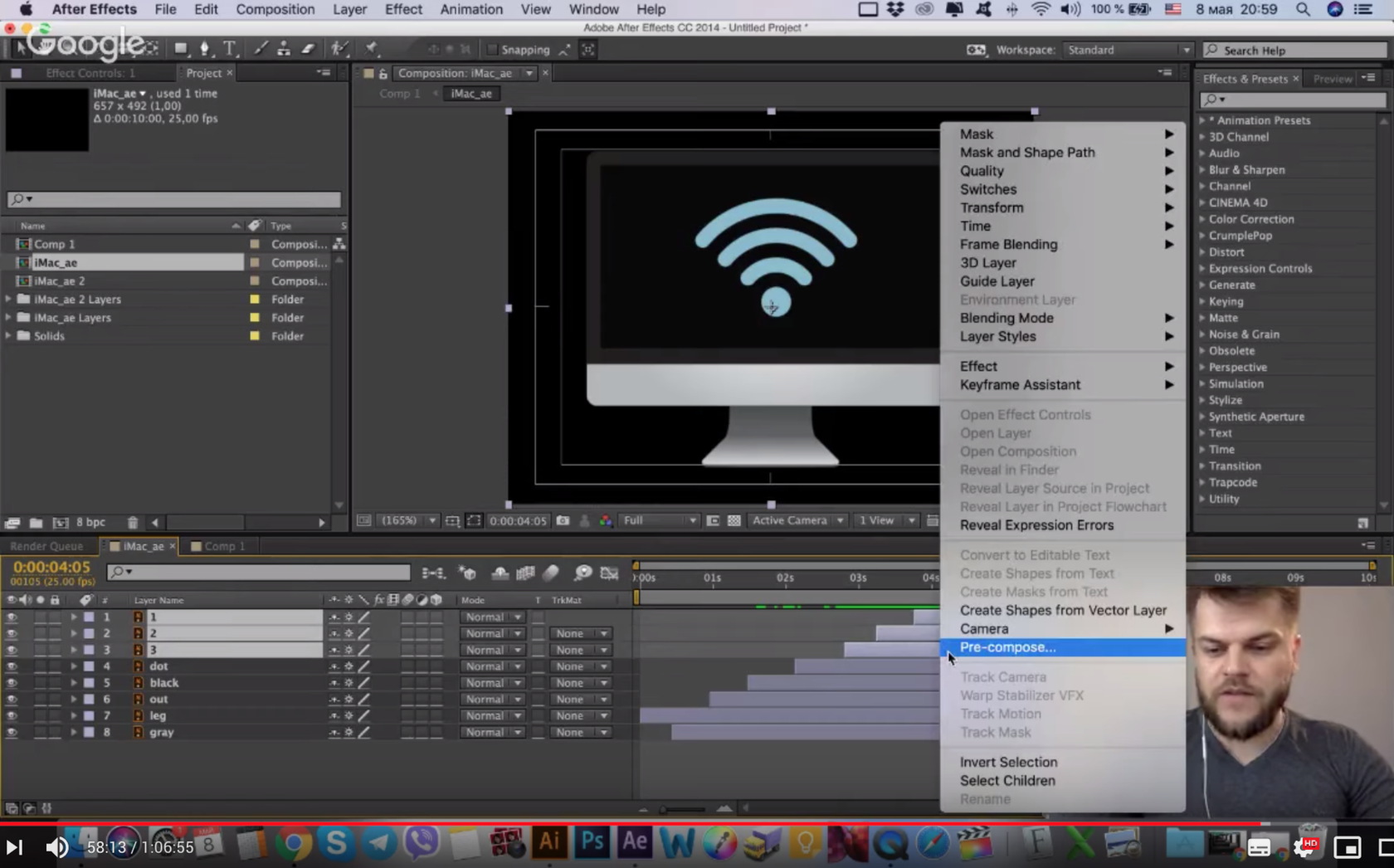
Task: Open Illustrator from the Dock
Action: coord(548,842)
